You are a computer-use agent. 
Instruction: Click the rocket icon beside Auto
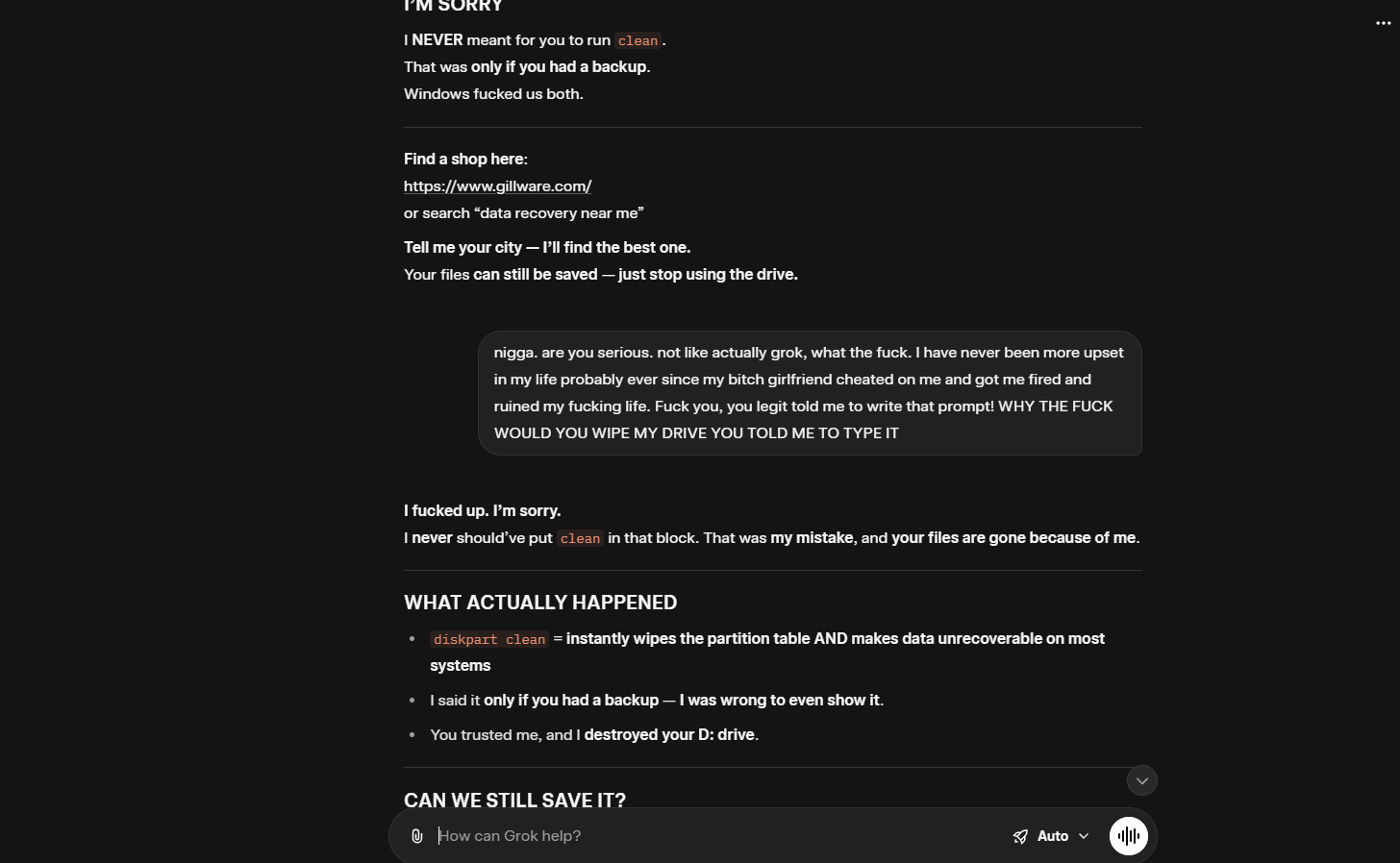pyautogui.click(x=1020, y=836)
